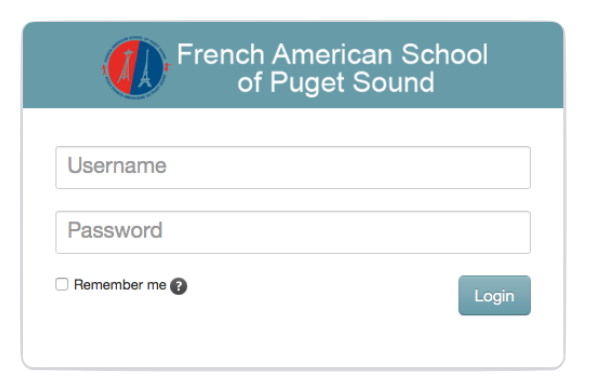The height and width of the screenshot is (389, 589).
Task: Place cursor in the first text box
Action: coord(293,167)
